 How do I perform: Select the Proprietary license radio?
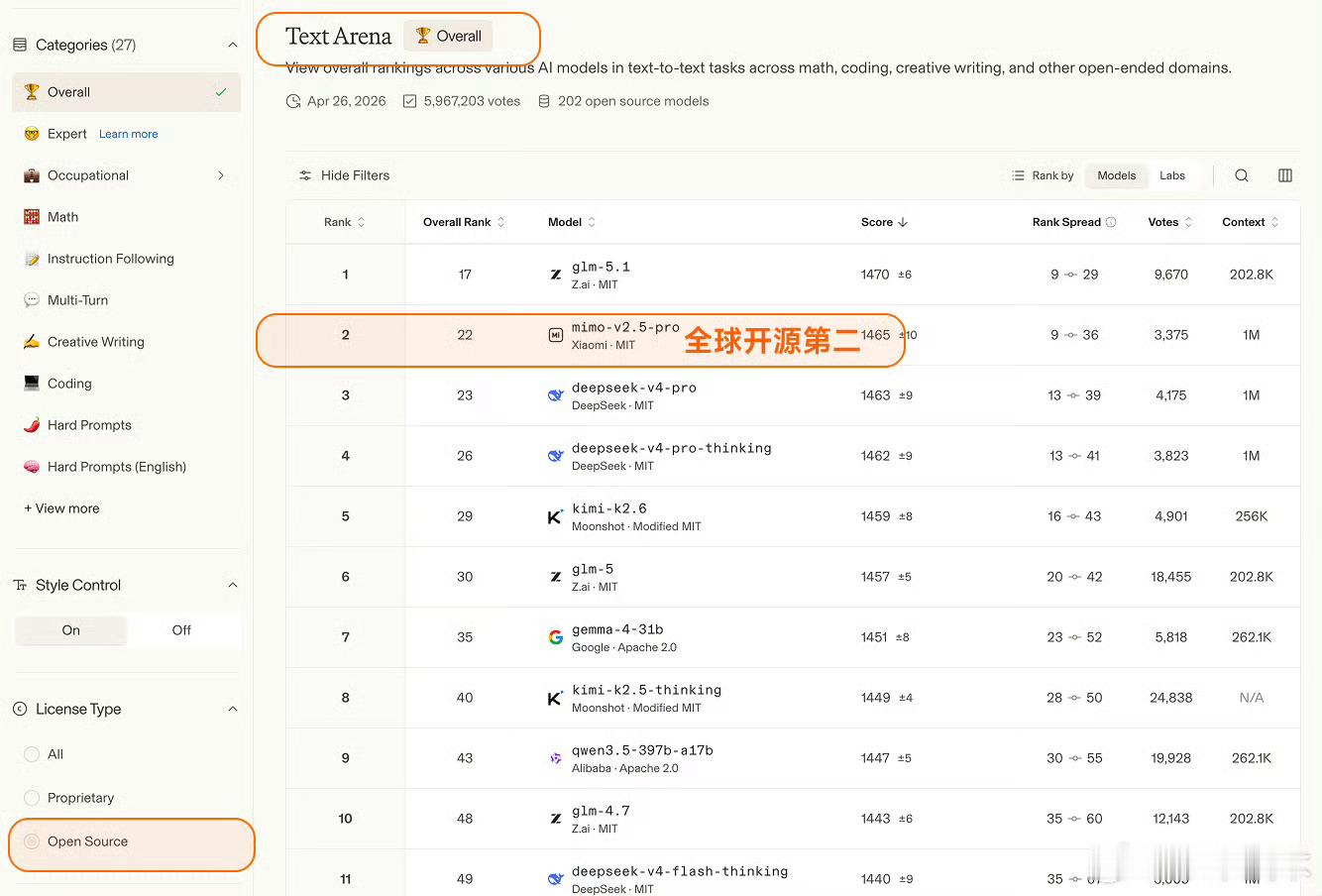32,798
